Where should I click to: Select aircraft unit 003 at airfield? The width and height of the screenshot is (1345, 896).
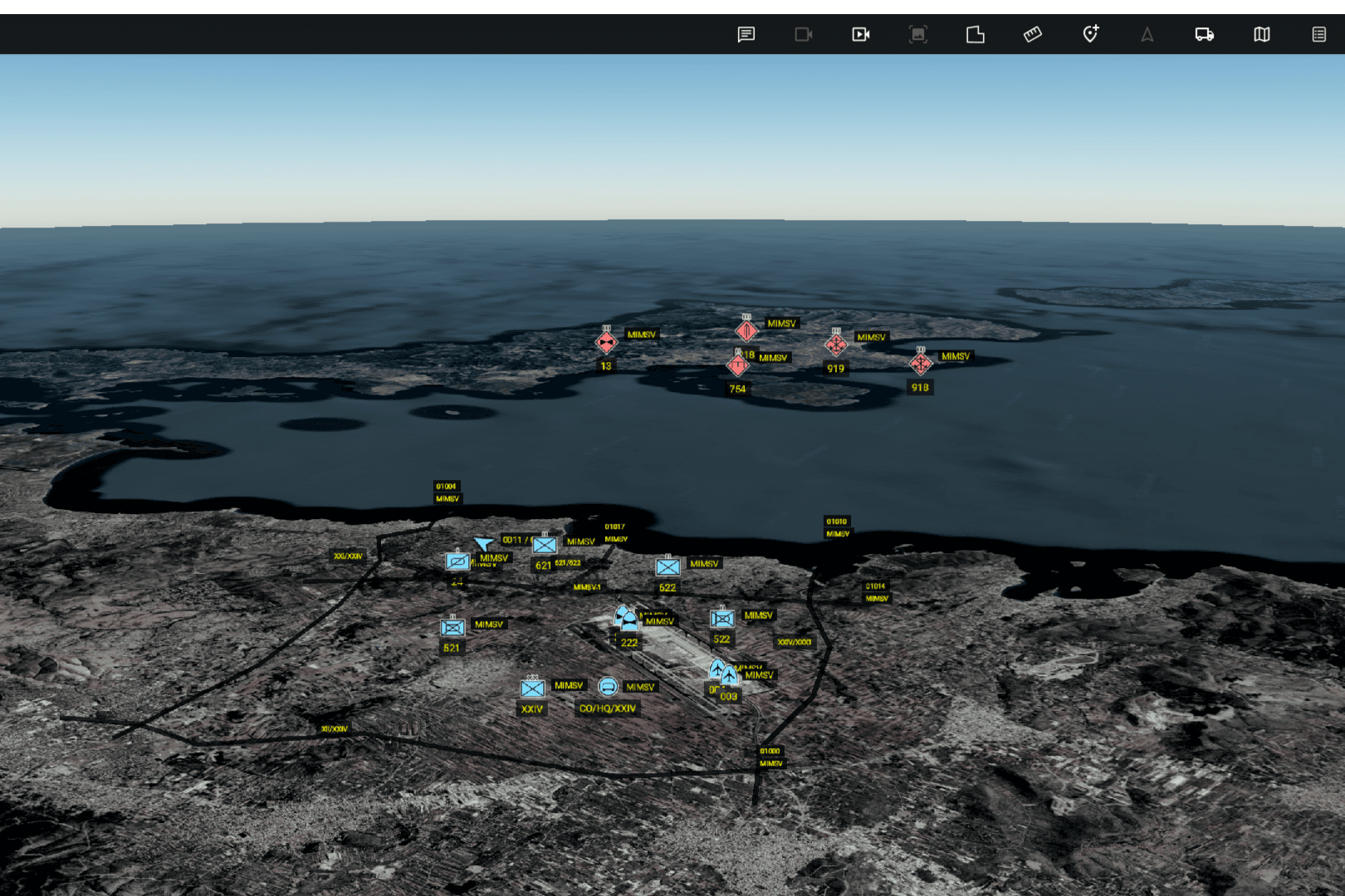[x=729, y=676]
